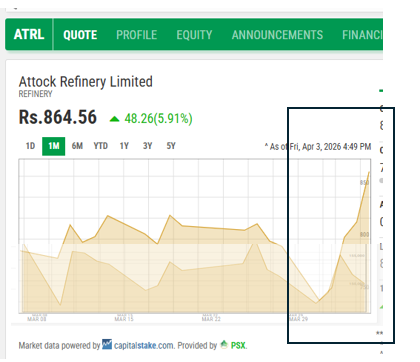
Task: Select the 1M chart range
Action: pyautogui.click(x=54, y=146)
